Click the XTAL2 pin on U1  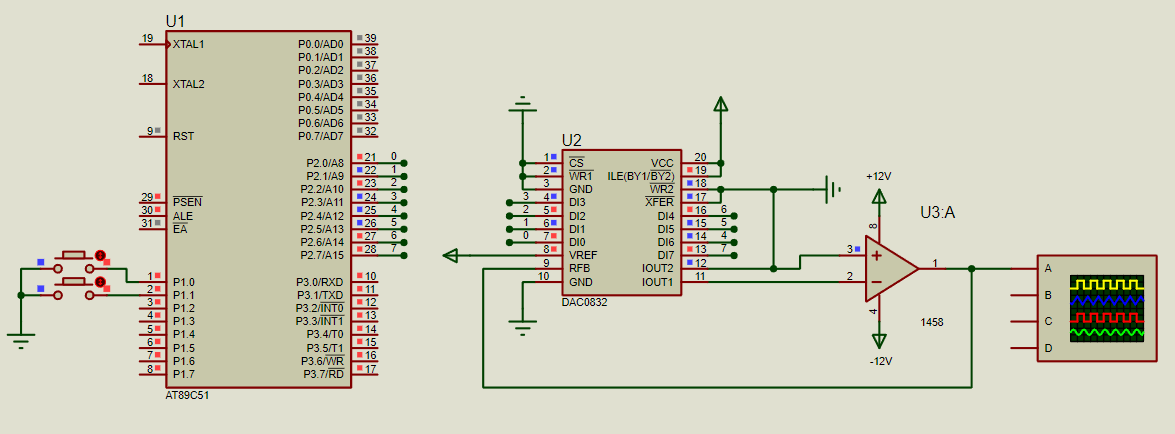(188, 84)
